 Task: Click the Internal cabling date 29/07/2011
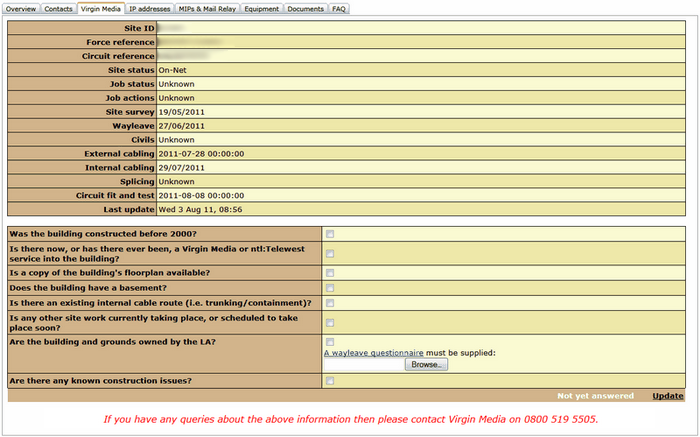click(182, 168)
